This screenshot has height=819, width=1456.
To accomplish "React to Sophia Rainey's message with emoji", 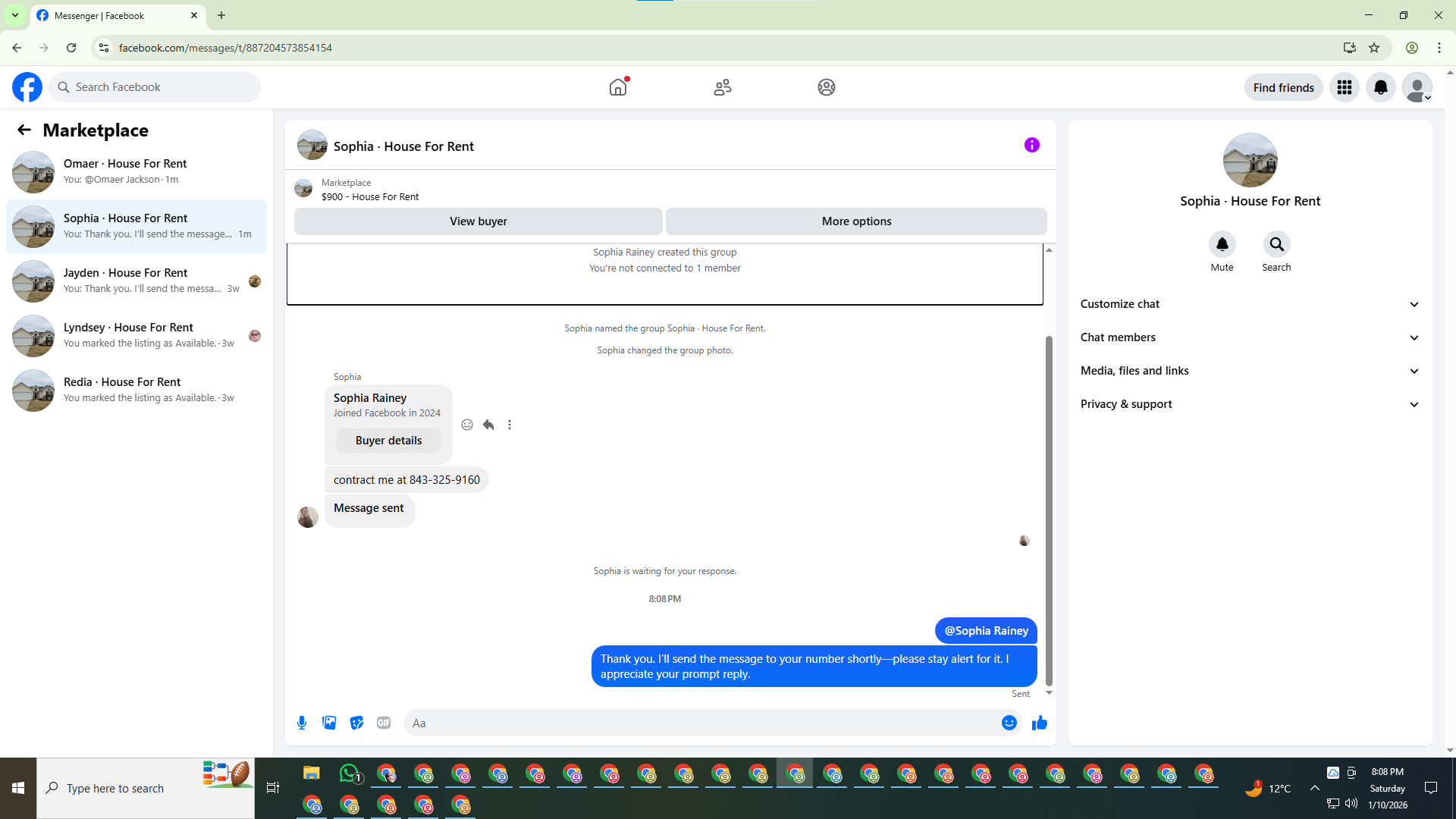I will 467,425.
